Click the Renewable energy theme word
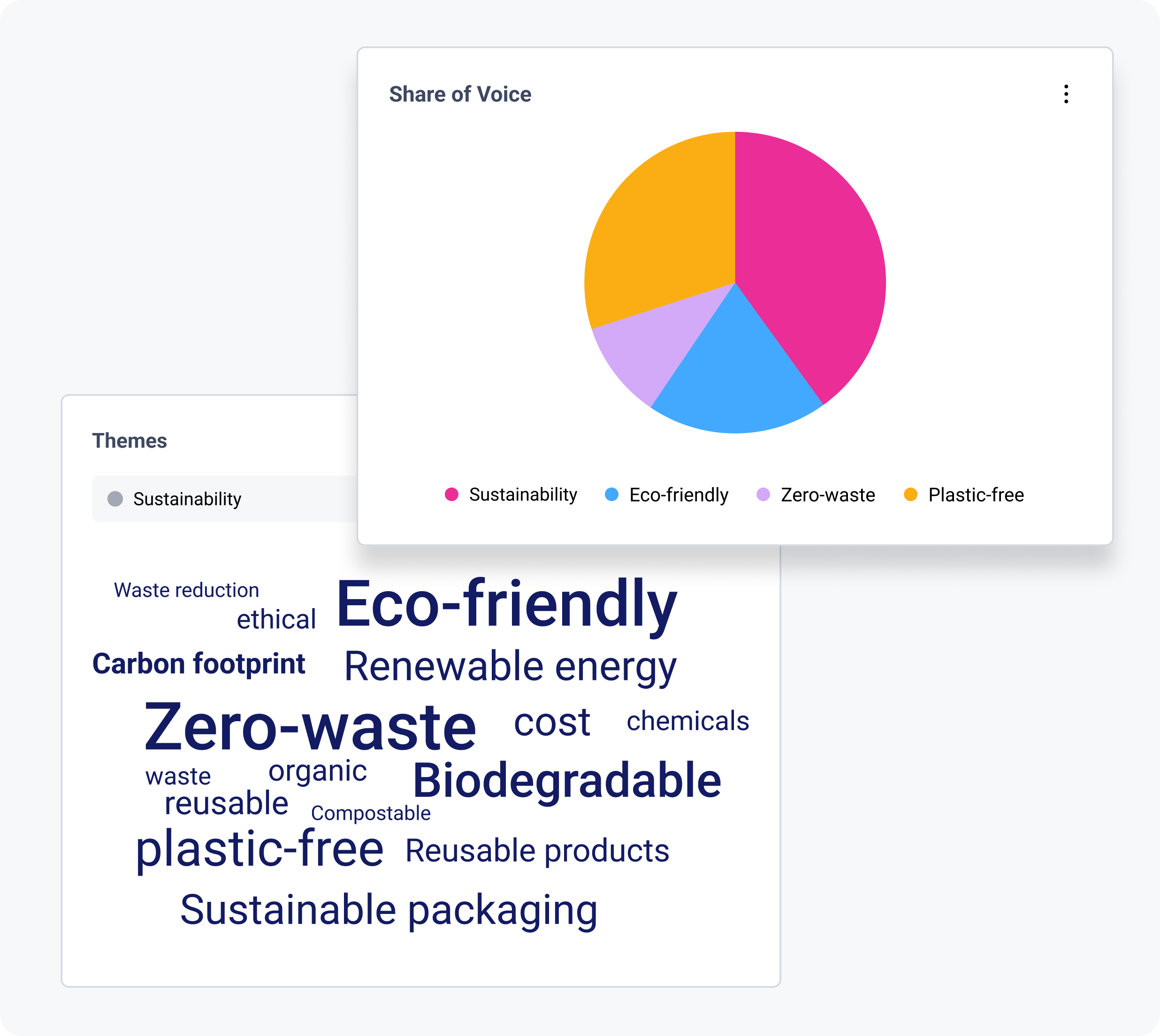 click(511, 665)
